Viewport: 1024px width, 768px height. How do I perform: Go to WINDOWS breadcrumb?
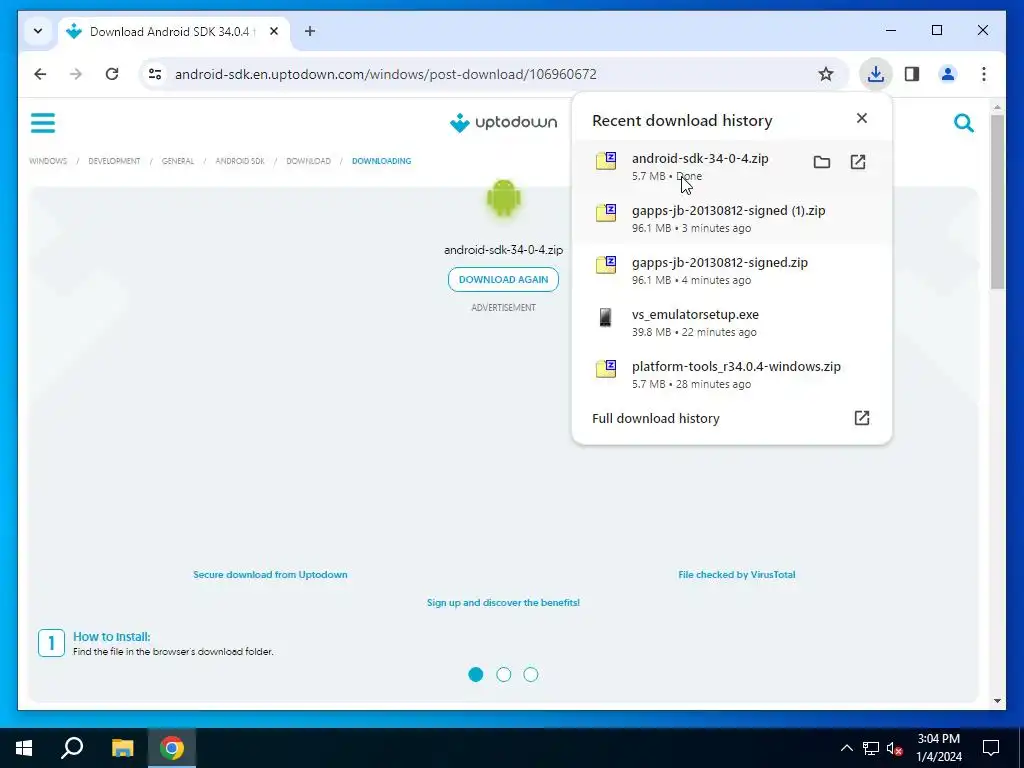tap(48, 161)
